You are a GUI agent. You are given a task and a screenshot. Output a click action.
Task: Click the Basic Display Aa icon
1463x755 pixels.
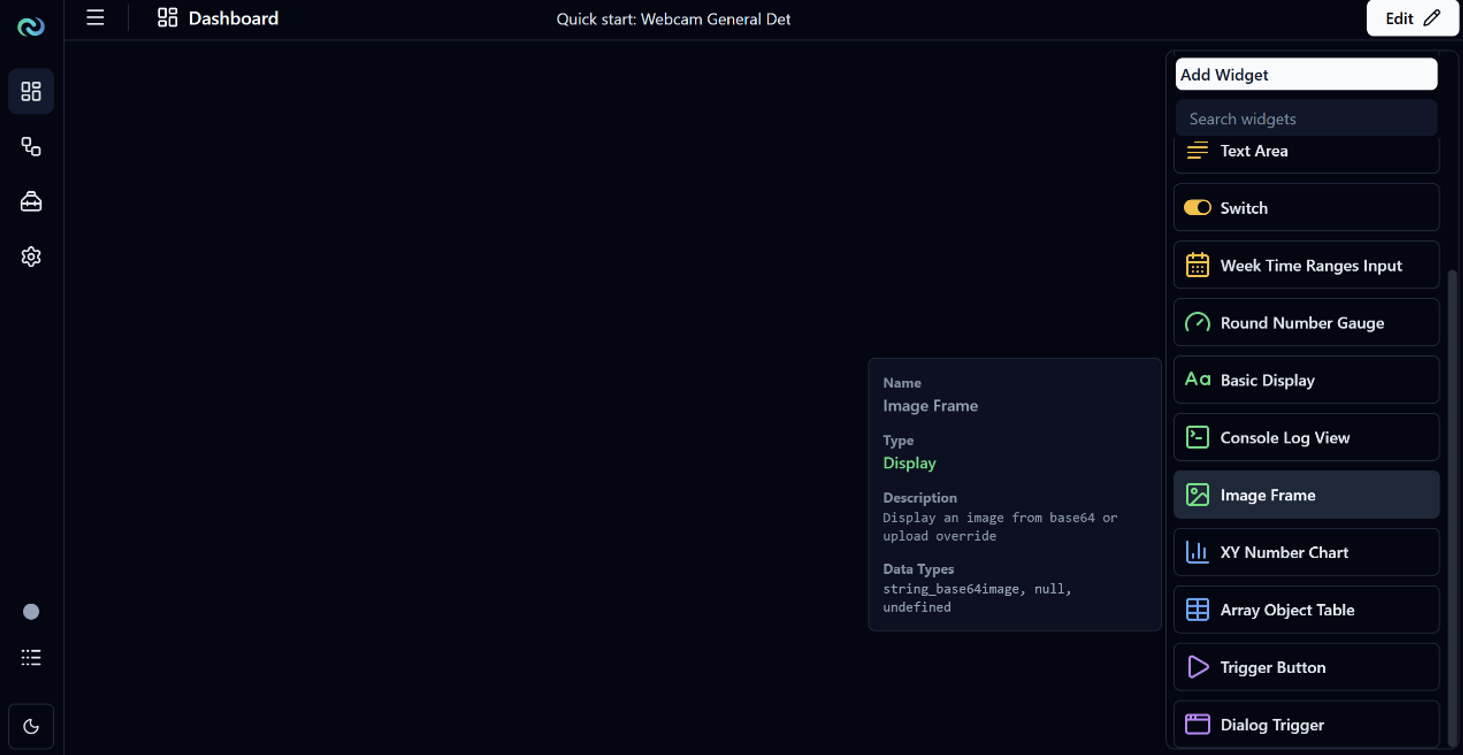pos(1197,380)
